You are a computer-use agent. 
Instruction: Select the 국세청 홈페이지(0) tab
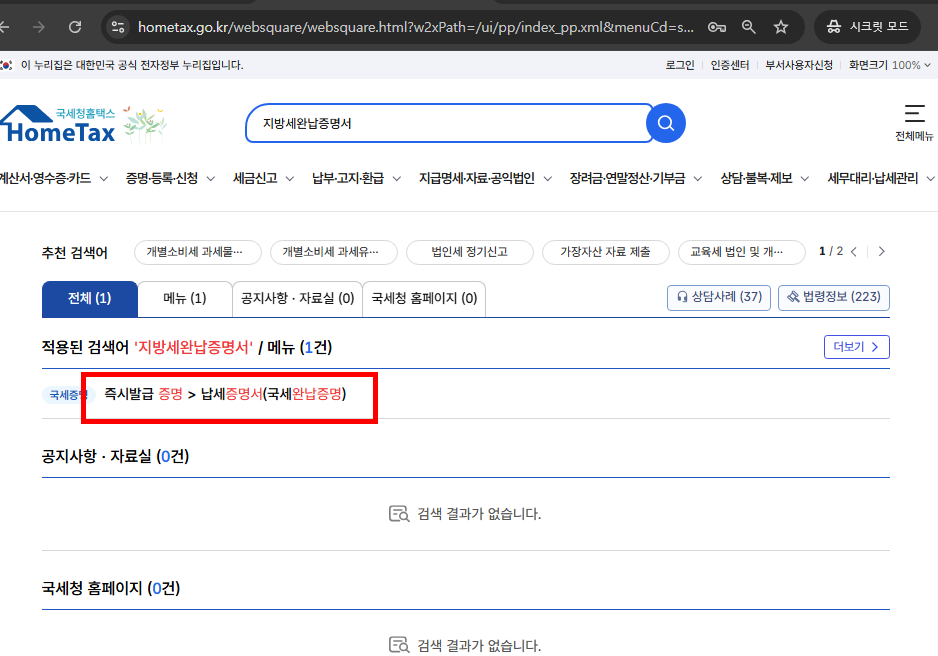coord(421,298)
